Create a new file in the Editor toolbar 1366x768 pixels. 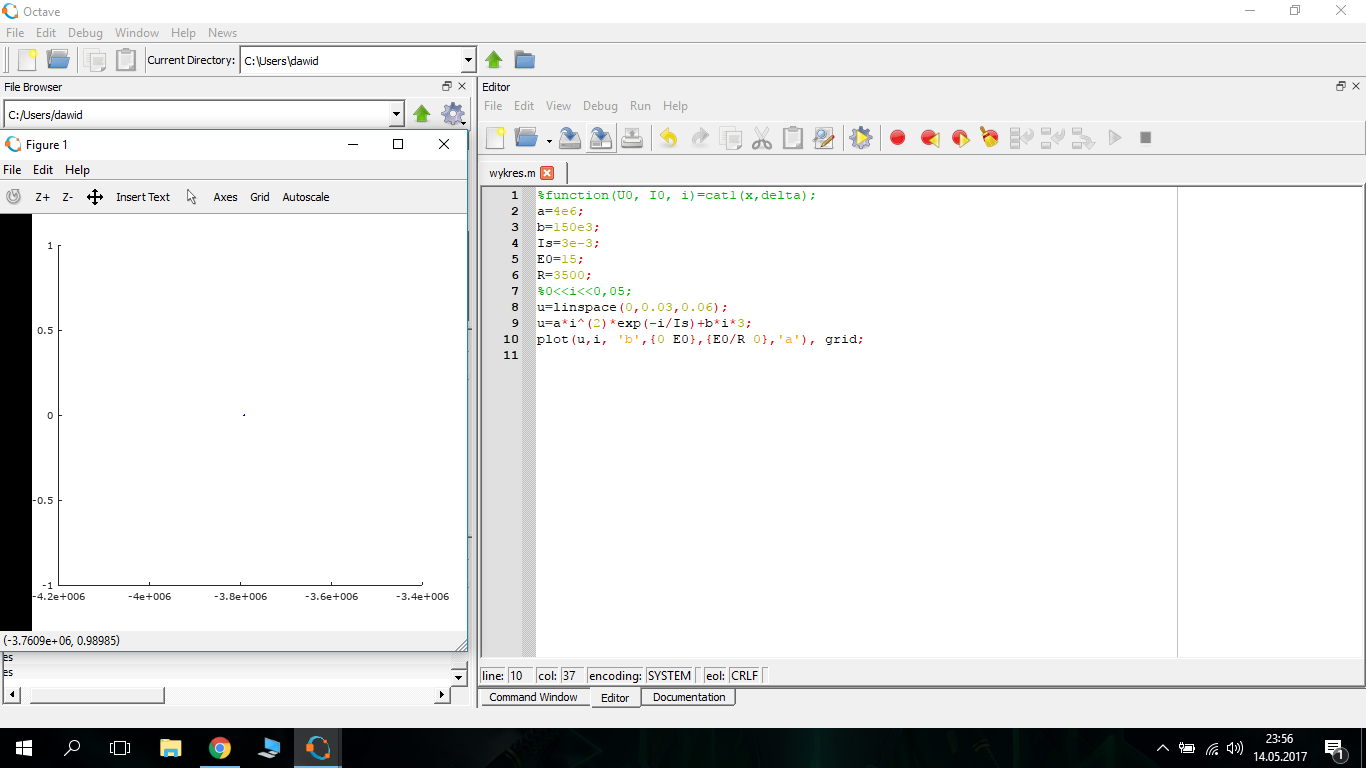pos(496,138)
